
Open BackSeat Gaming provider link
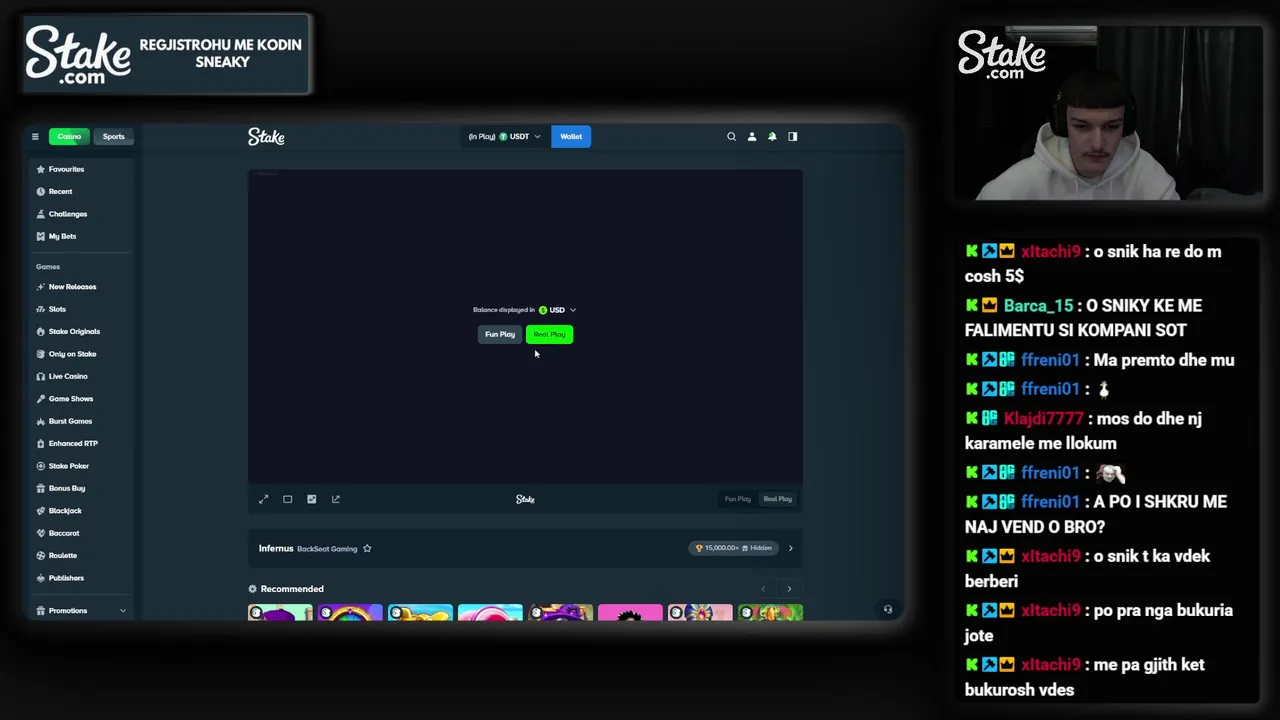(327, 549)
